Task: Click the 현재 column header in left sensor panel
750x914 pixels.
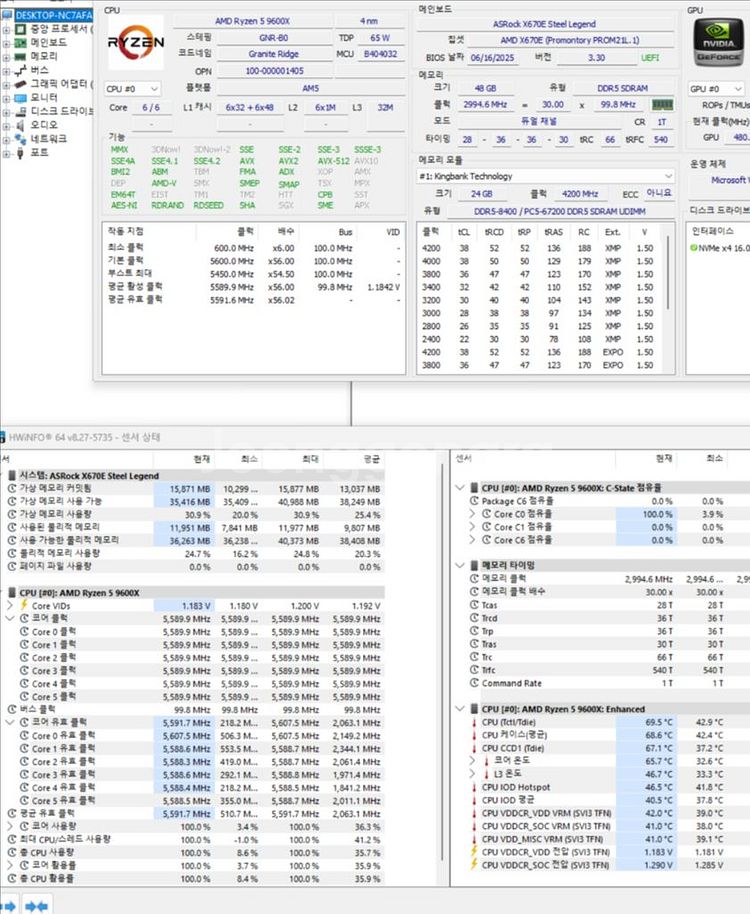Action: point(201,459)
